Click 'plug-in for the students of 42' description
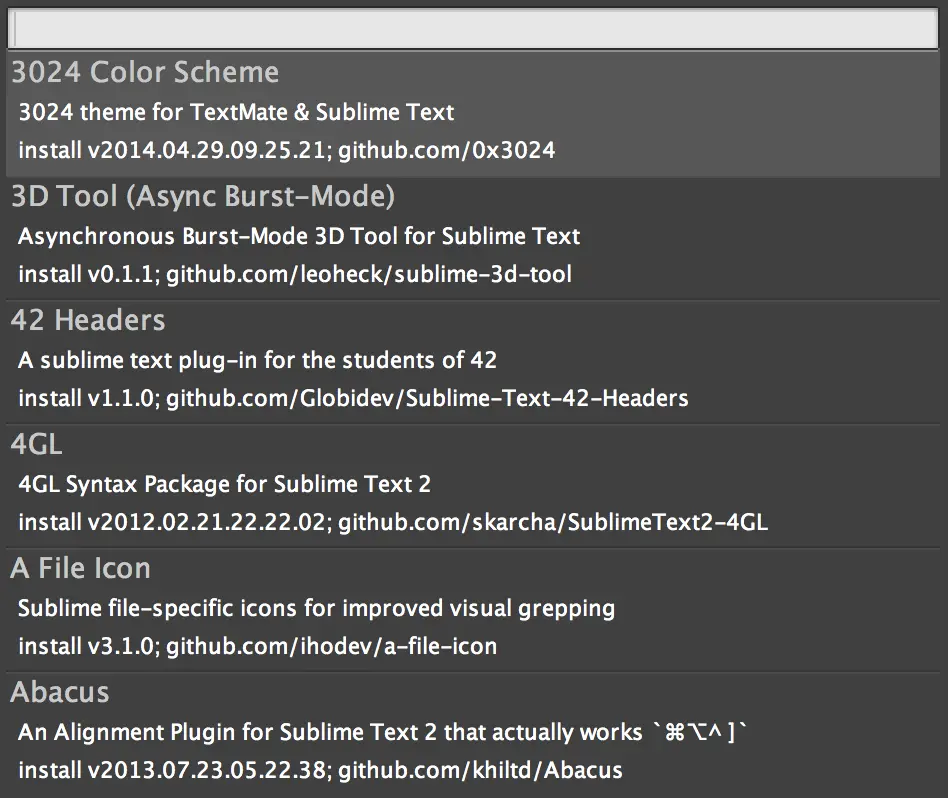 pyautogui.click(x=257, y=361)
